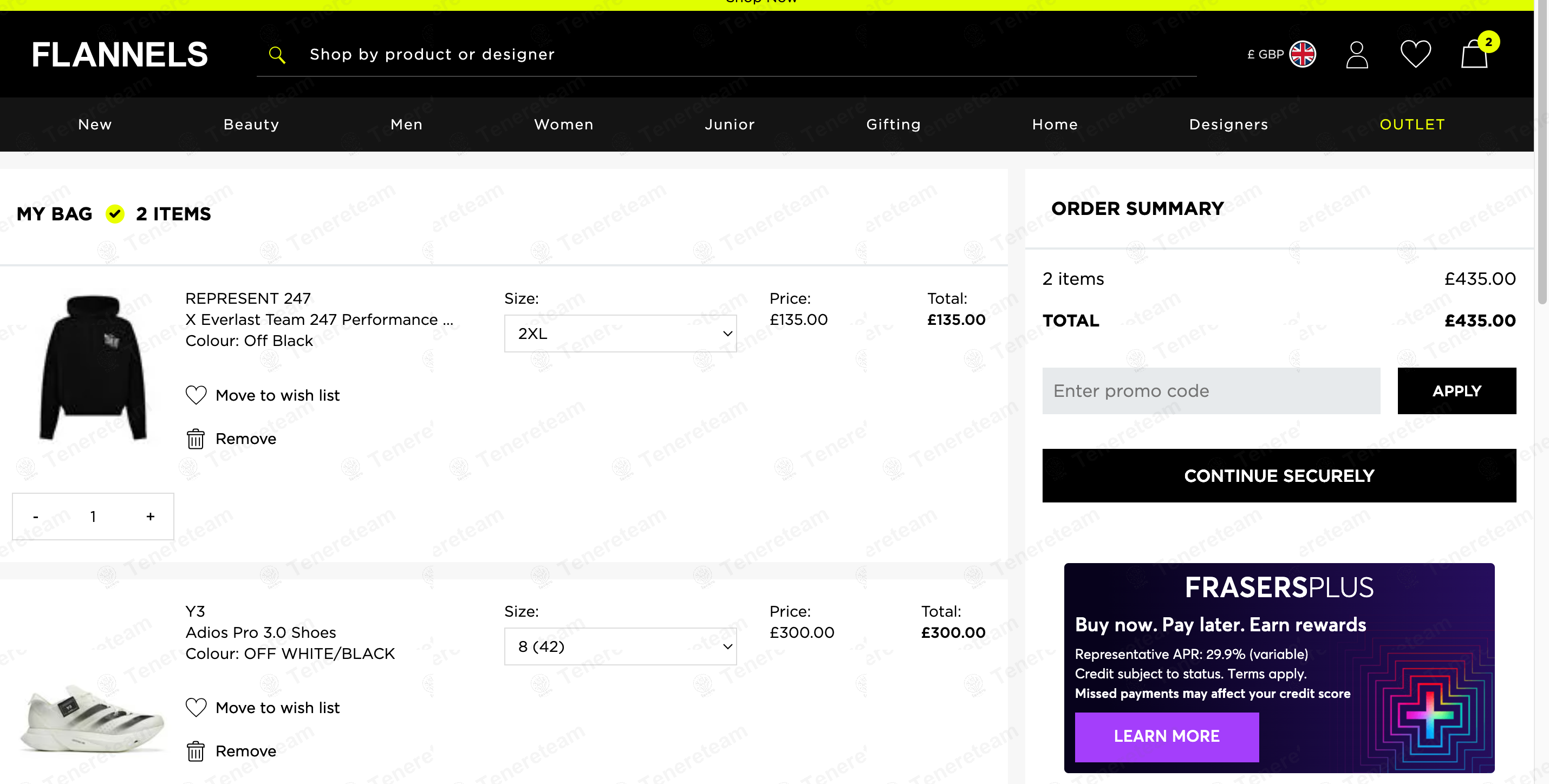Click LEARN MORE on FrasersPlus banner
Viewport: 1549px width, 784px height.
click(1167, 736)
